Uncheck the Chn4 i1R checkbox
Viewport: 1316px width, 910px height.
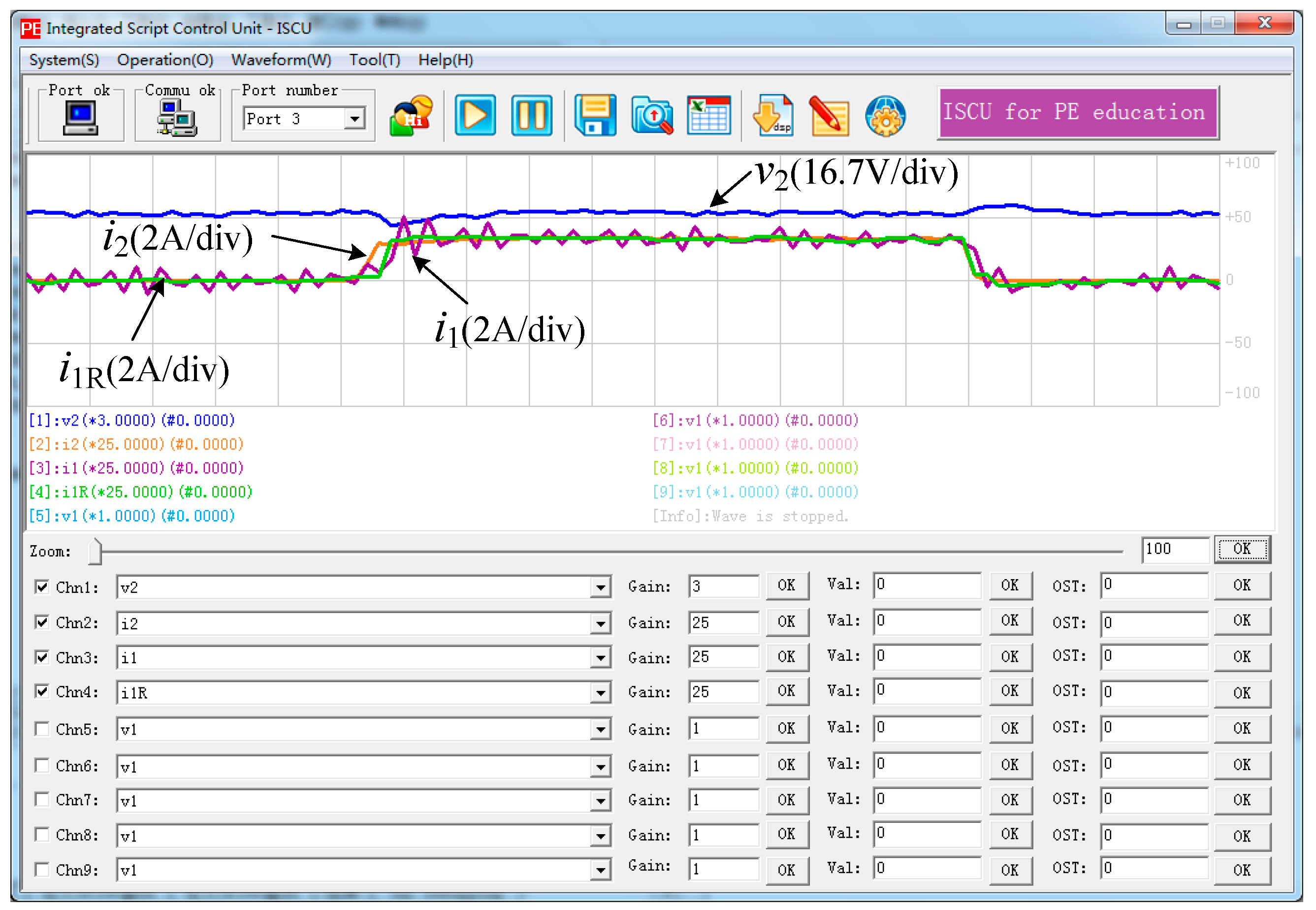(x=42, y=691)
